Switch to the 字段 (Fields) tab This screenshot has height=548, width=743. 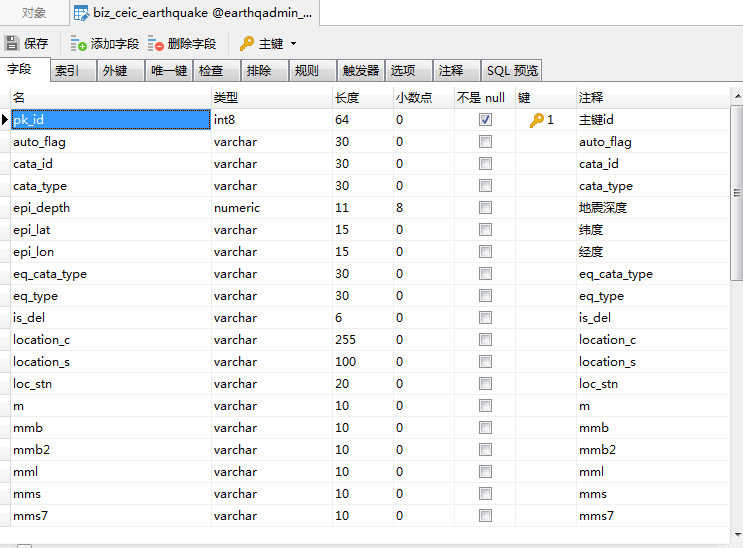click(x=24, y=70)
